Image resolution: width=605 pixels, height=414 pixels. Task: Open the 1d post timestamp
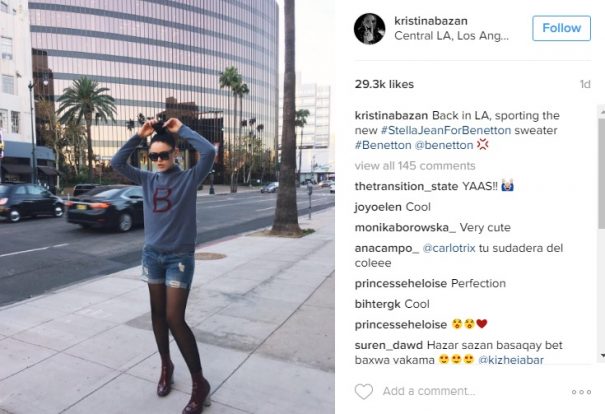[585, 84]
